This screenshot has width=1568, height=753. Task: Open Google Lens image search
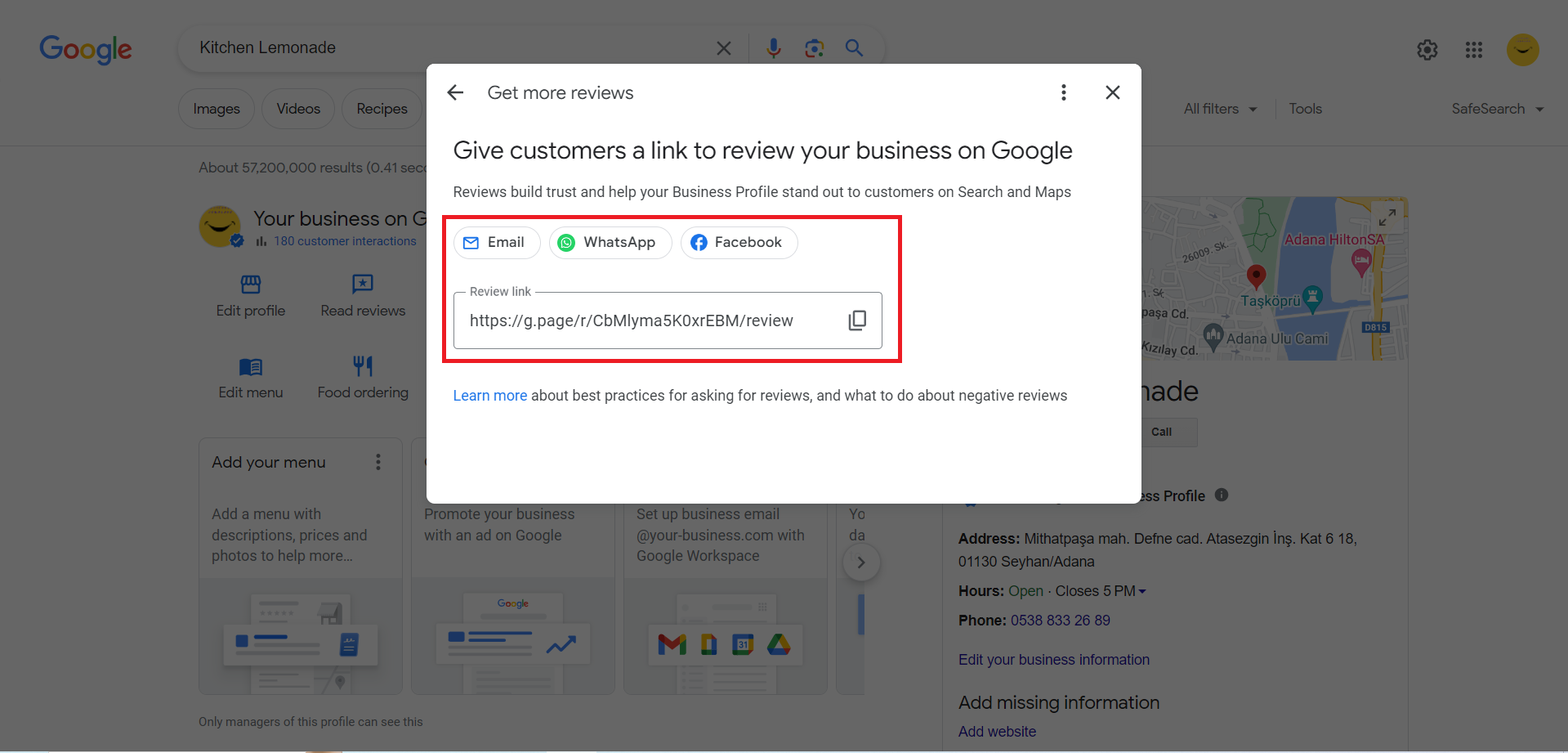(814, 47)
